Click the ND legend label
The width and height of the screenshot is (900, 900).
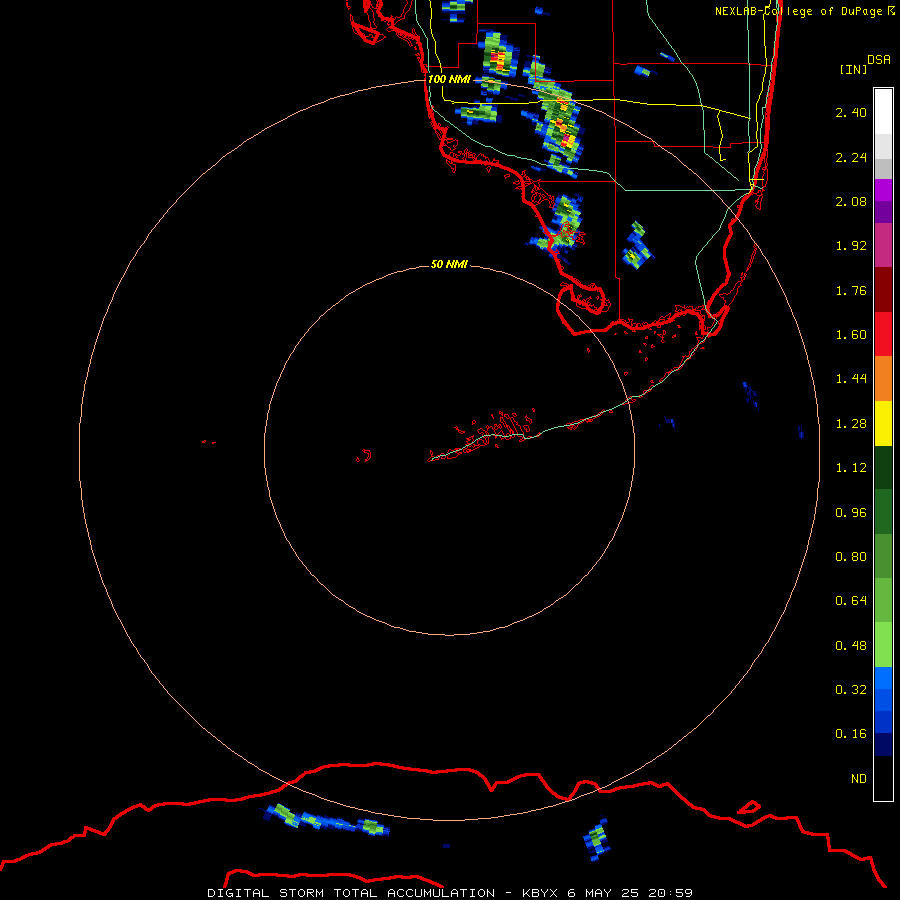tap(859, 779)
